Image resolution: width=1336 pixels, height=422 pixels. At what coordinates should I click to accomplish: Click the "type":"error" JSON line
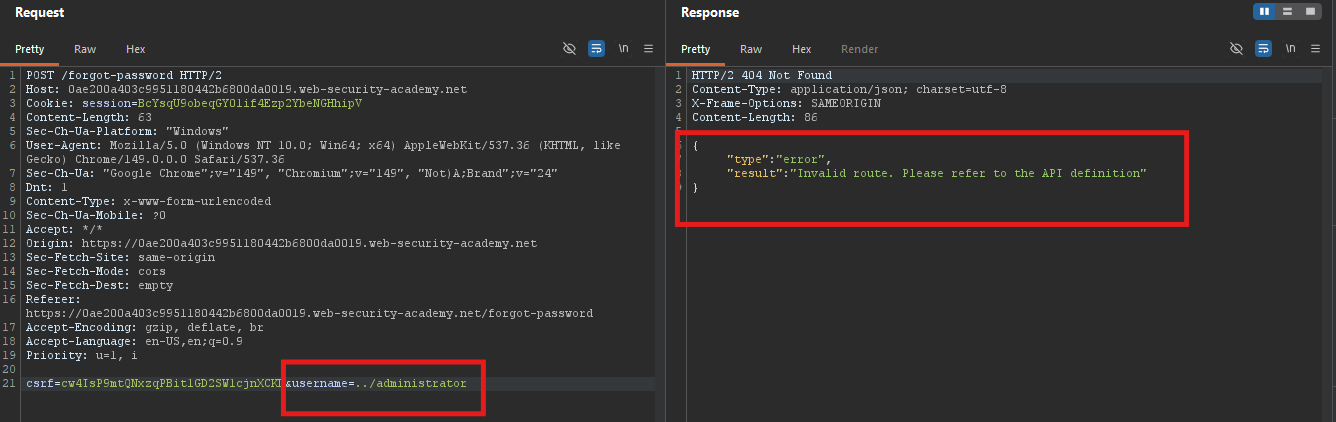(779, 159)
